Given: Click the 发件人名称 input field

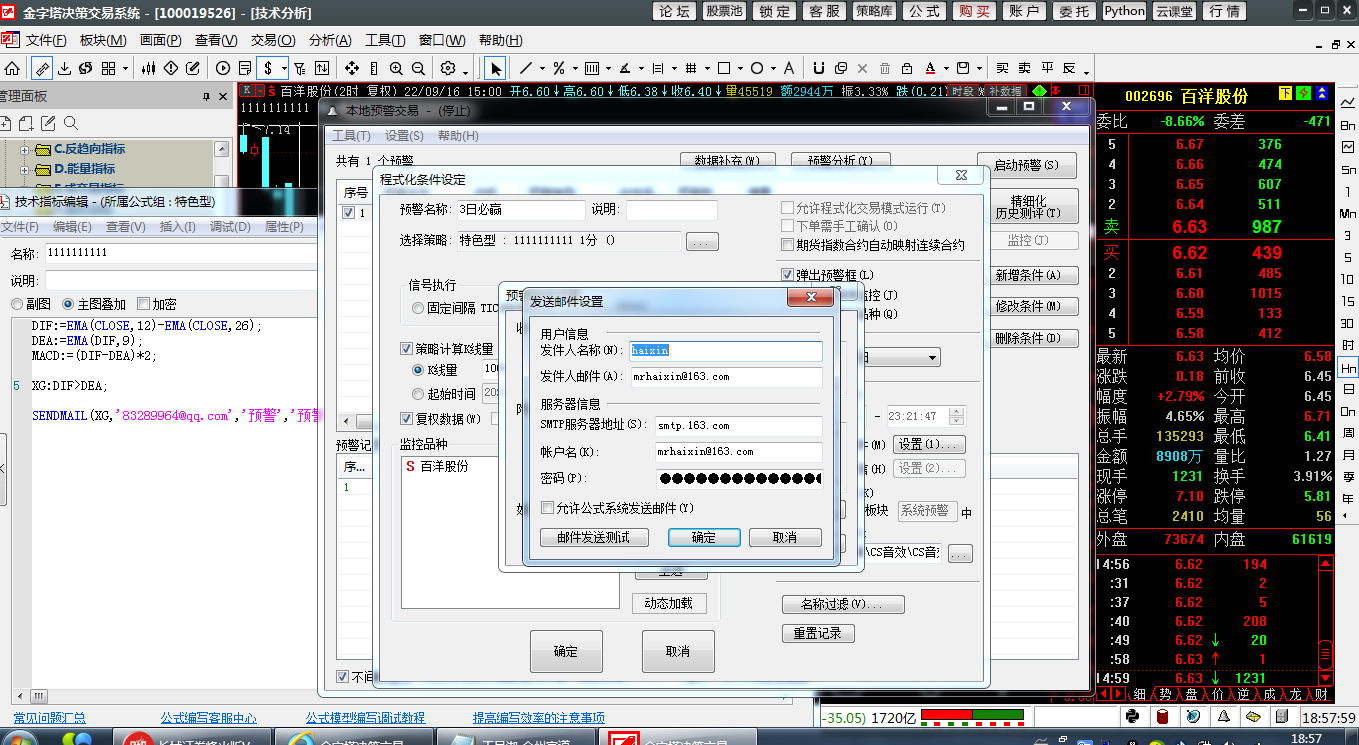Looking at the screenshot, I should pos(725,350).
